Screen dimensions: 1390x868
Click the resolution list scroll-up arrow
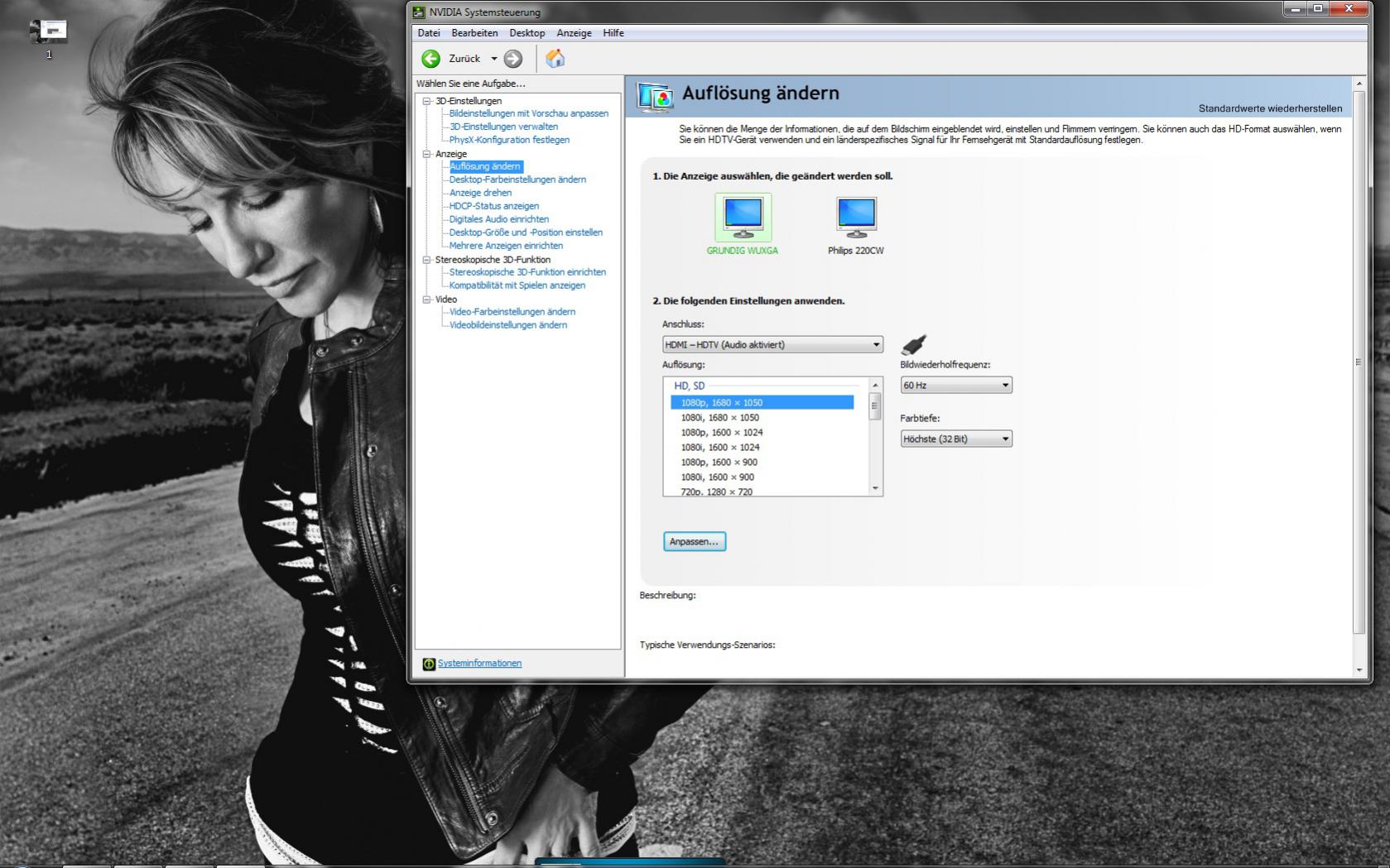click(x=875, y=386)
